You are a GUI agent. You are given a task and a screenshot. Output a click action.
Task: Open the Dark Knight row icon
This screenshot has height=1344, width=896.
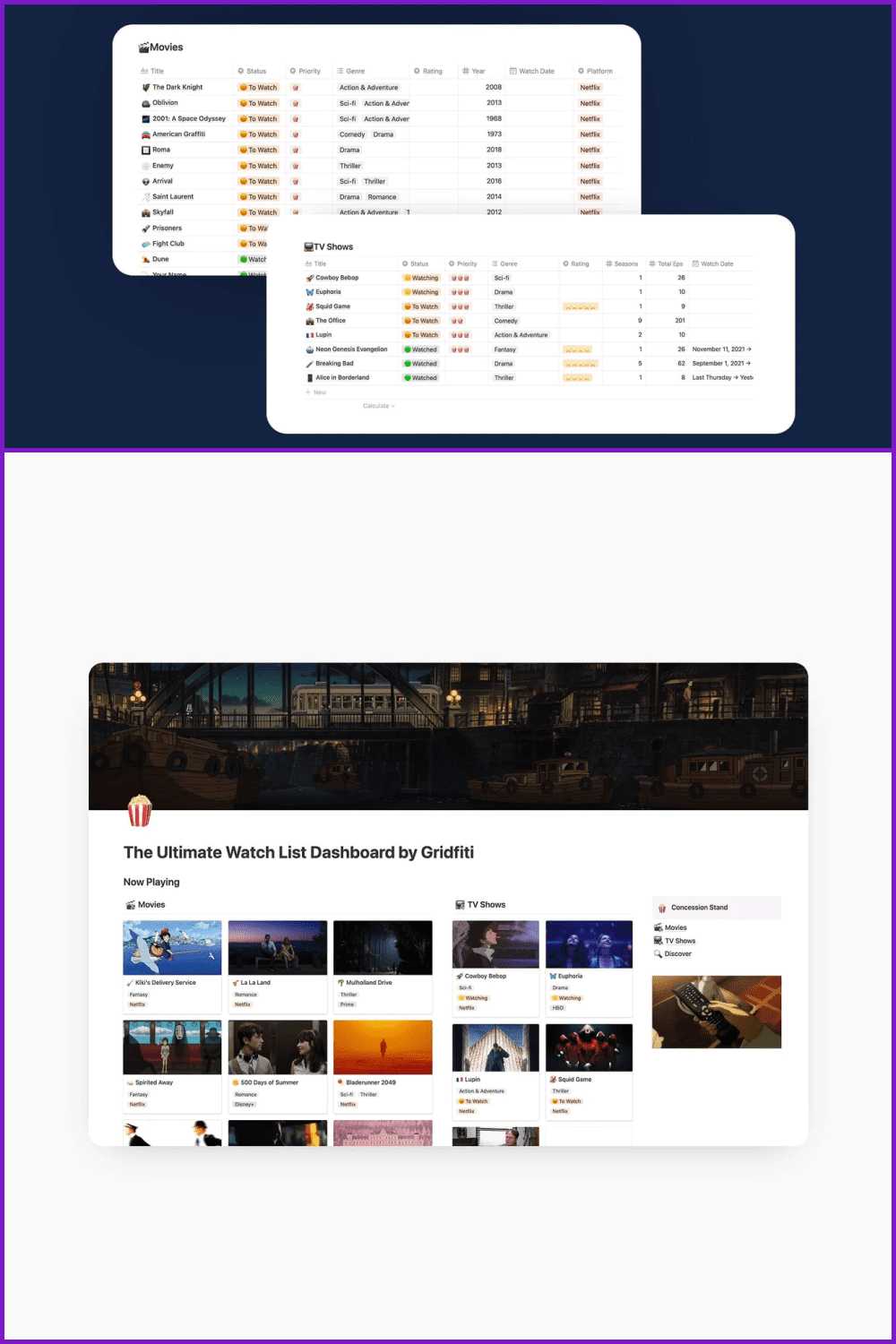tap(146, 88)
